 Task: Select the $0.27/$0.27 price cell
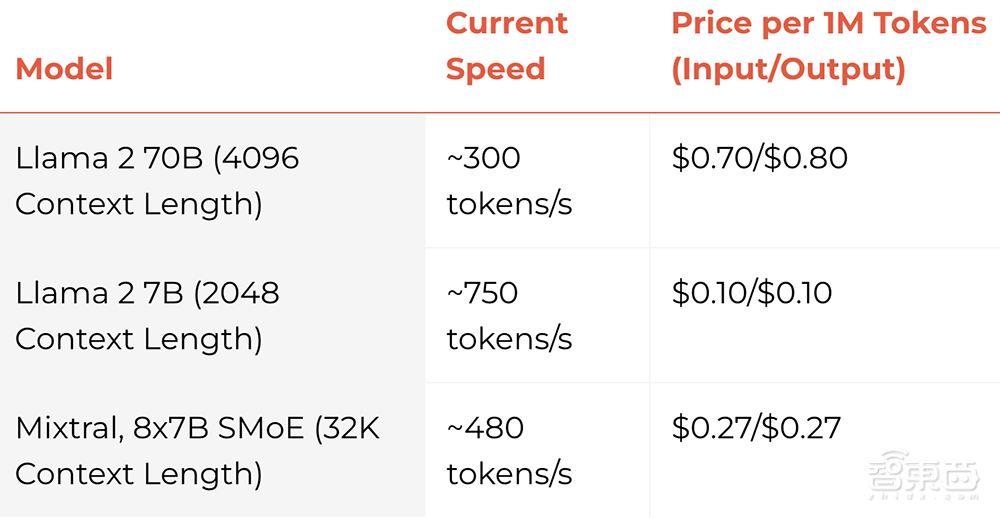coord(756,428)
